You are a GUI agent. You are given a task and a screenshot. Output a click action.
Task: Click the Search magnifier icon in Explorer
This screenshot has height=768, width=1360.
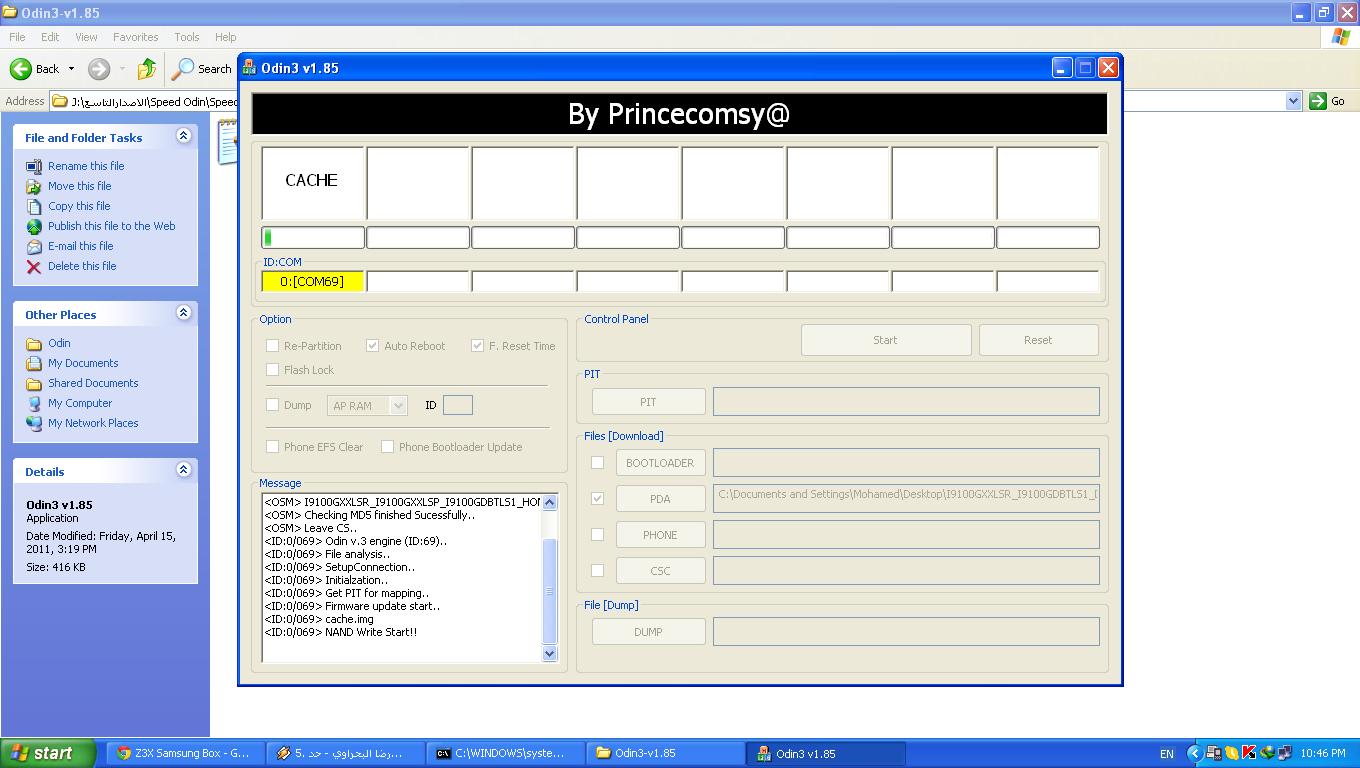[183, 69]
